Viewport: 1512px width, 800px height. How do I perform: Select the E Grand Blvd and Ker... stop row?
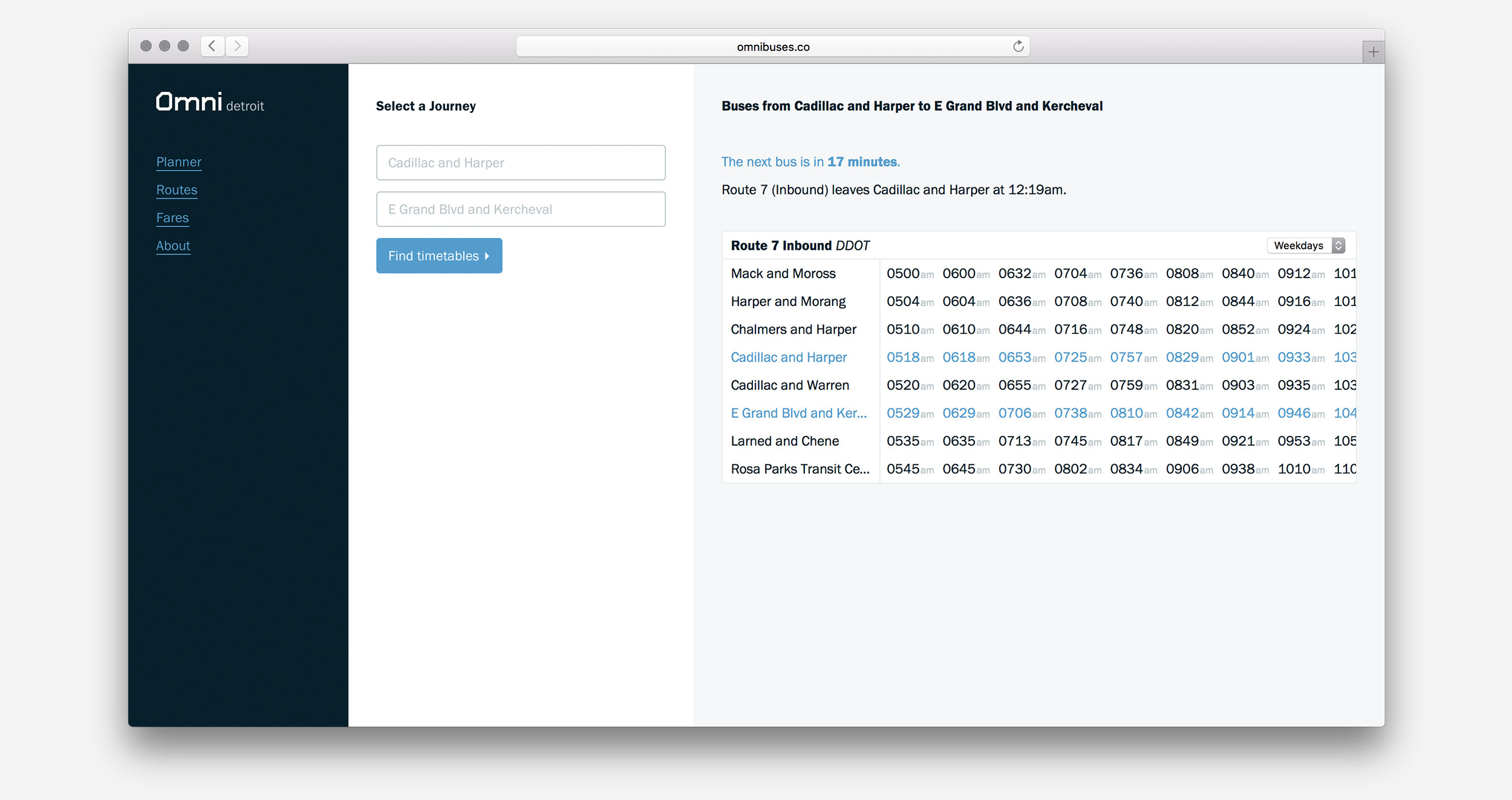pos(798,413)
